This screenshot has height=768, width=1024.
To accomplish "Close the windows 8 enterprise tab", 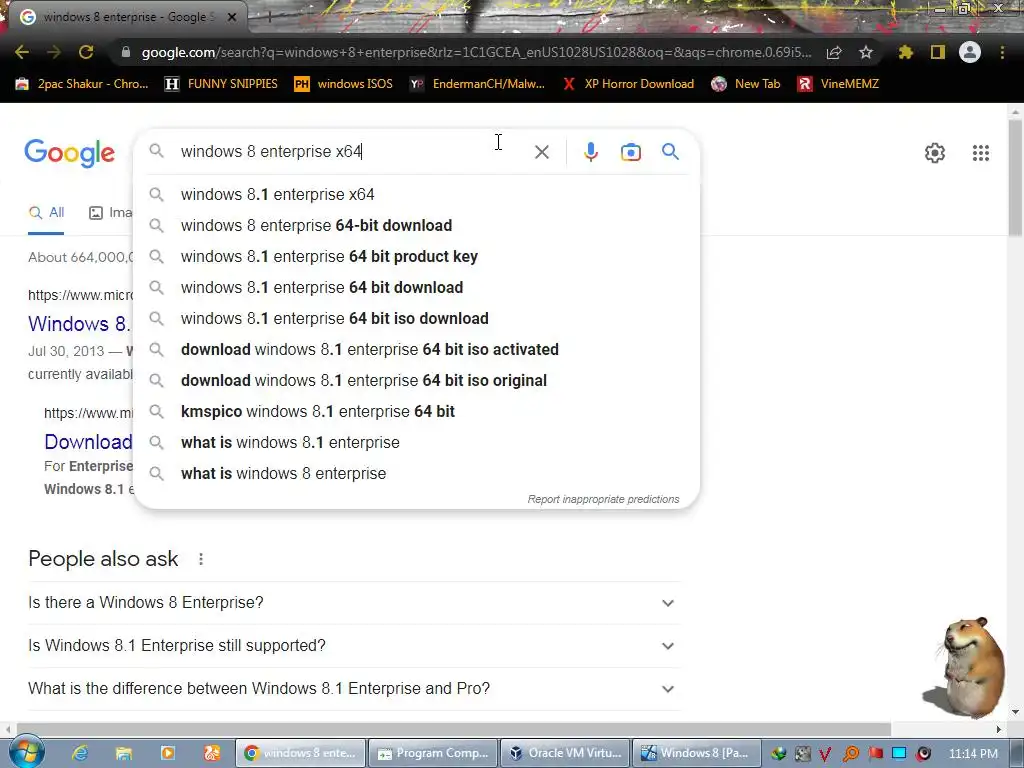I will coord(232,17).
